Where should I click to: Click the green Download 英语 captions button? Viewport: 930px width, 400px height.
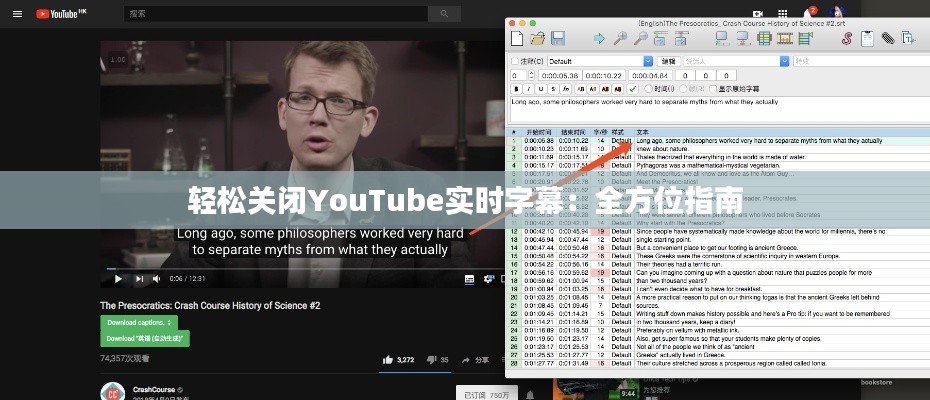[x=145, y=338]
